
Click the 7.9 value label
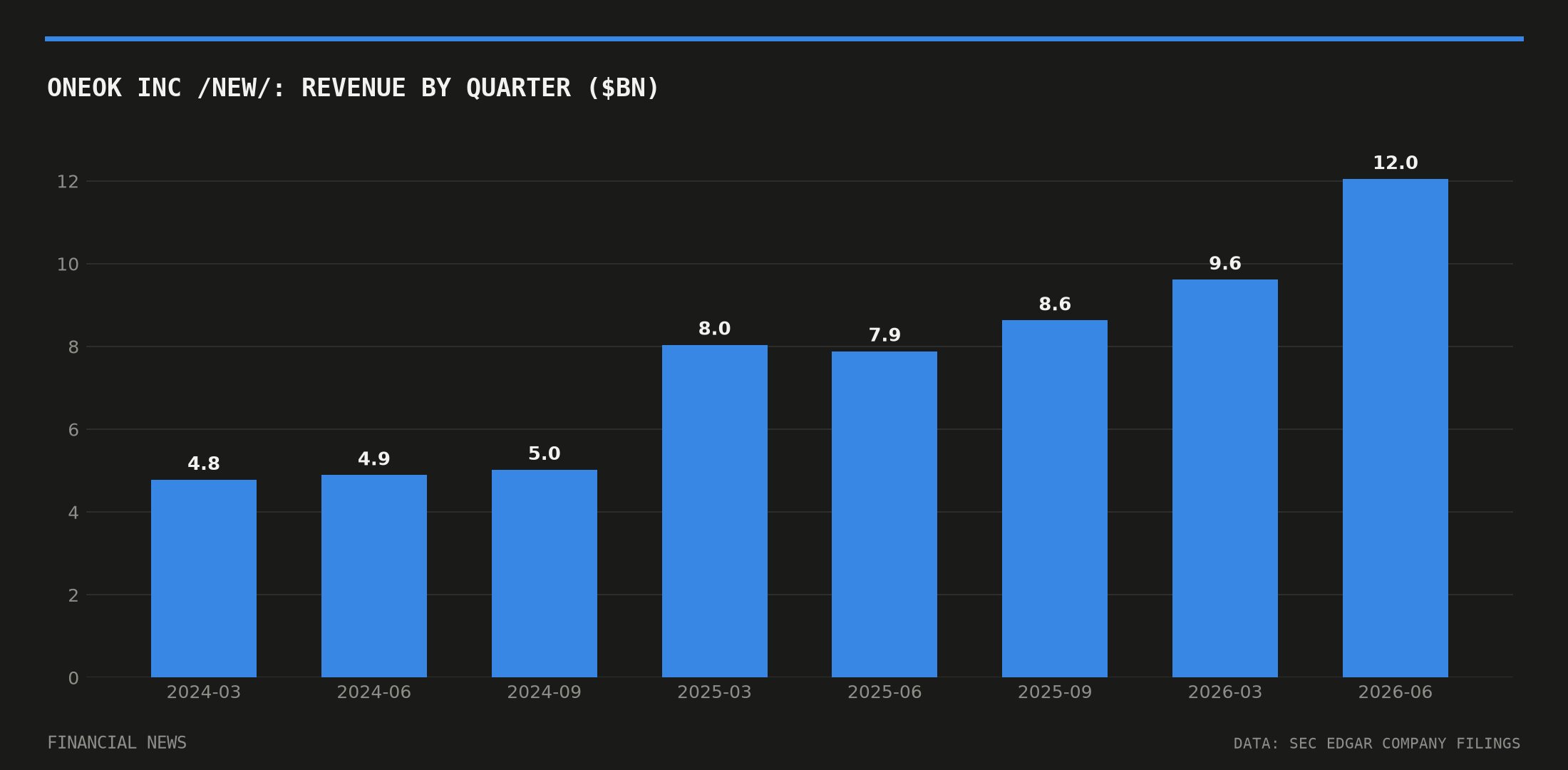coord(884,336)
